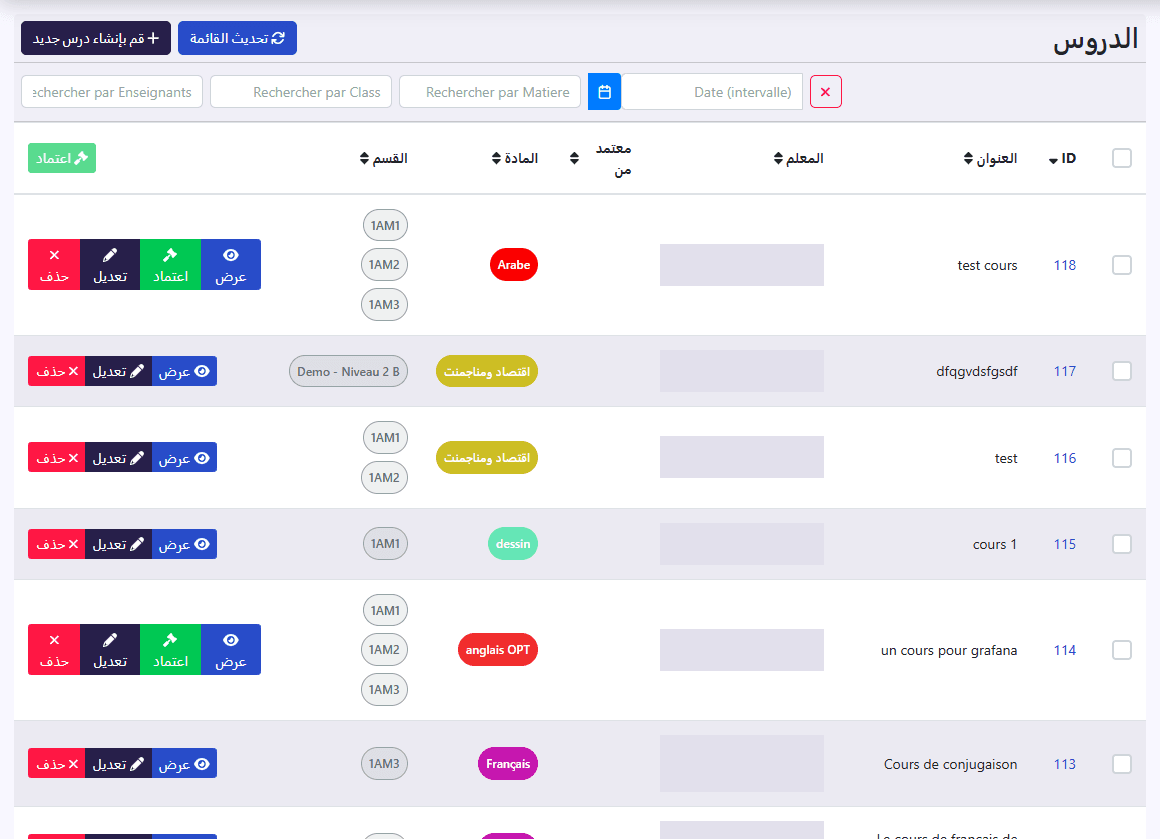Delete lesson 116 with the red X button

57,458
